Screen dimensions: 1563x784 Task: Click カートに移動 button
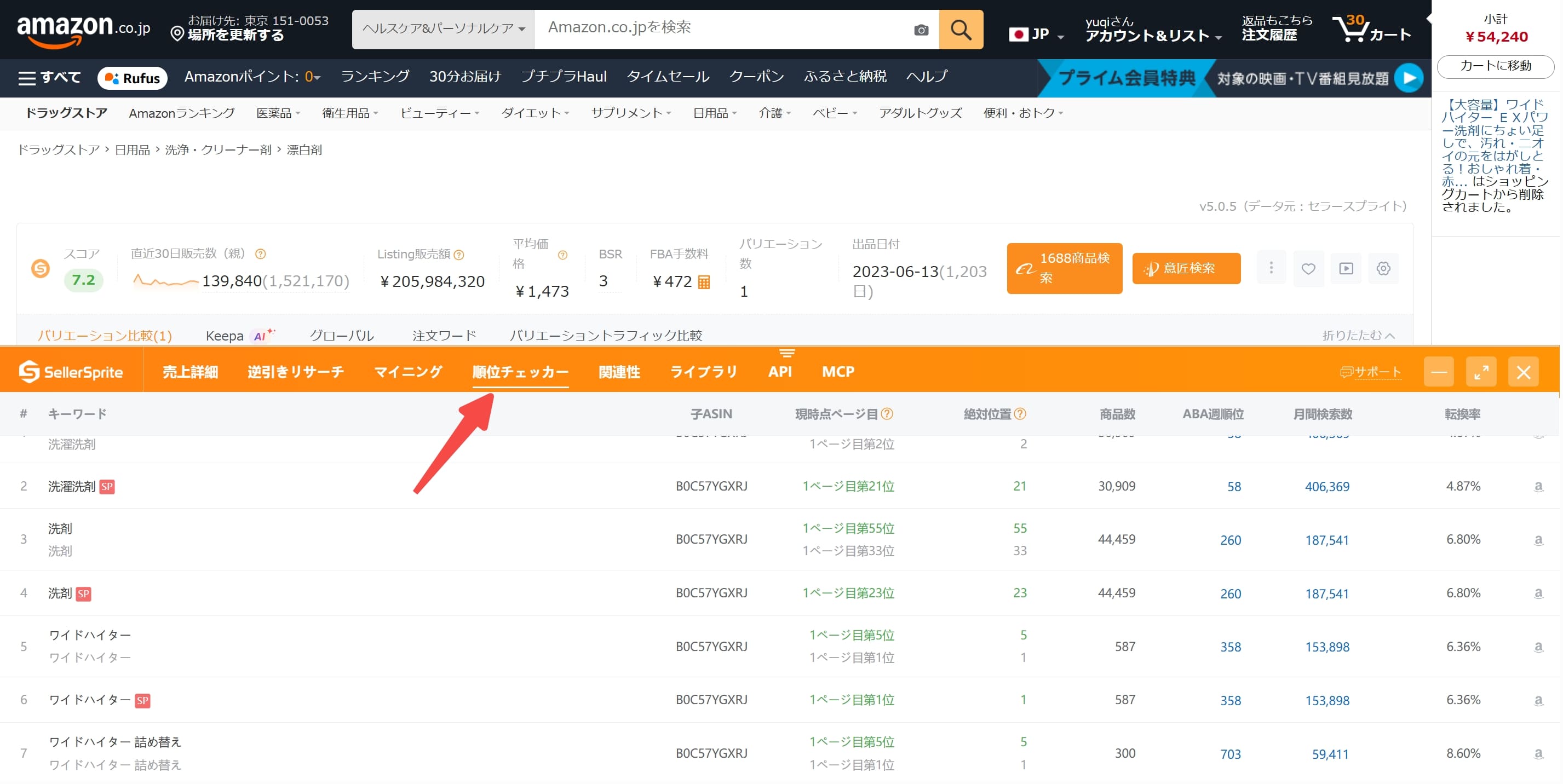1496,66
